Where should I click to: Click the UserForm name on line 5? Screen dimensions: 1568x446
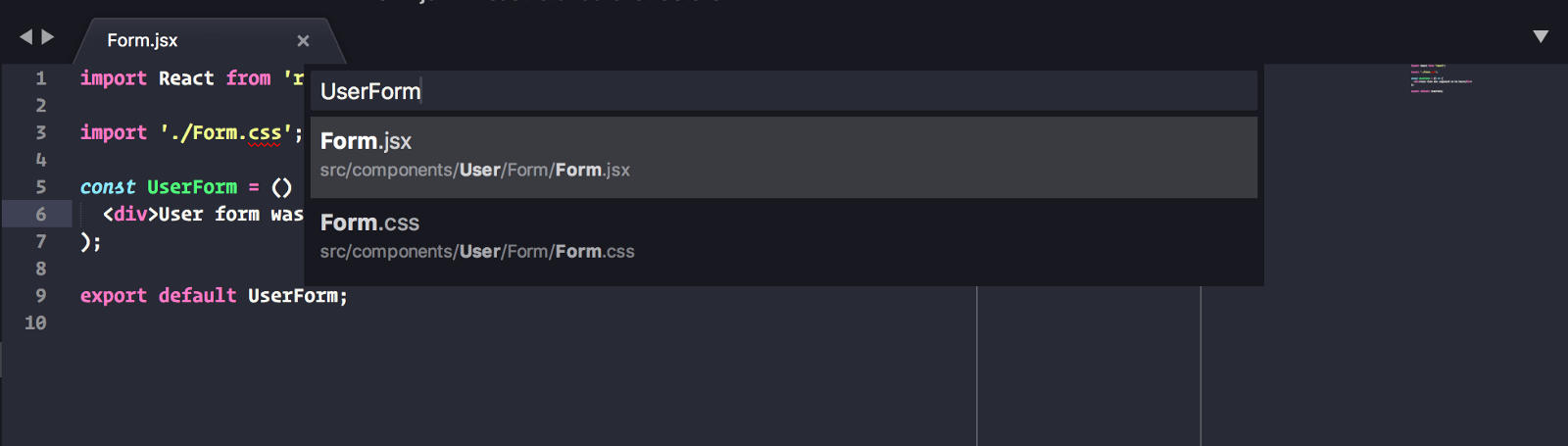click(192, 187)
